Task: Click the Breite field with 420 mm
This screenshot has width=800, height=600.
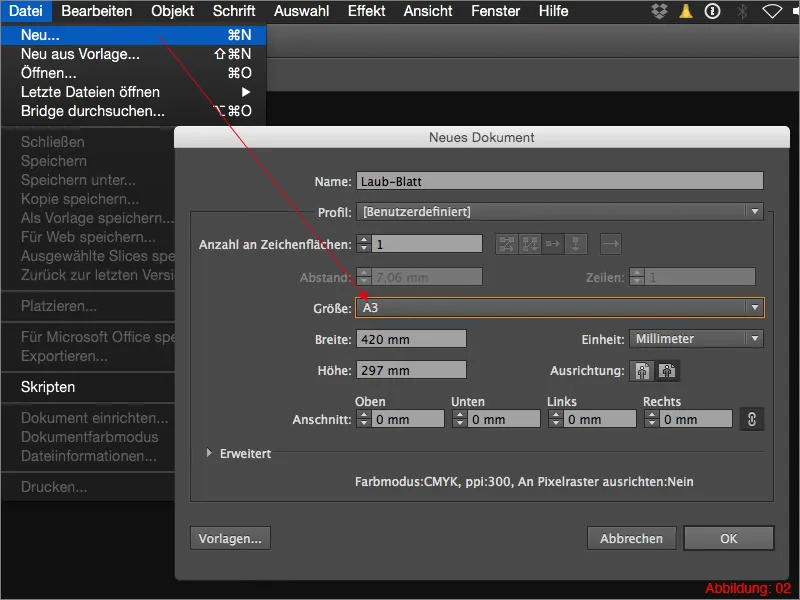Action: point(411,339)
